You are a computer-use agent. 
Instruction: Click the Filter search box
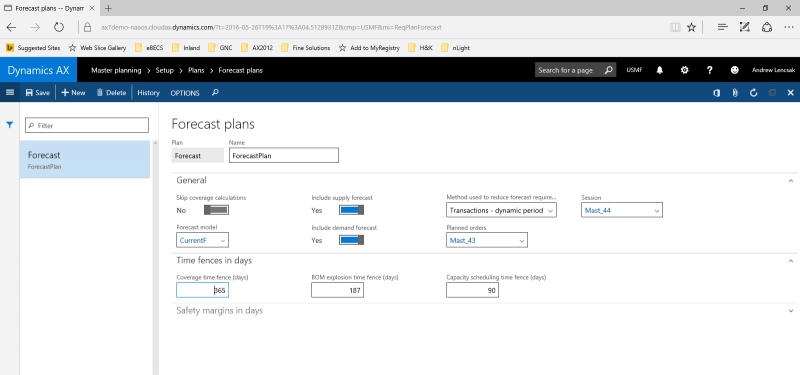click(x=87, y=125)
